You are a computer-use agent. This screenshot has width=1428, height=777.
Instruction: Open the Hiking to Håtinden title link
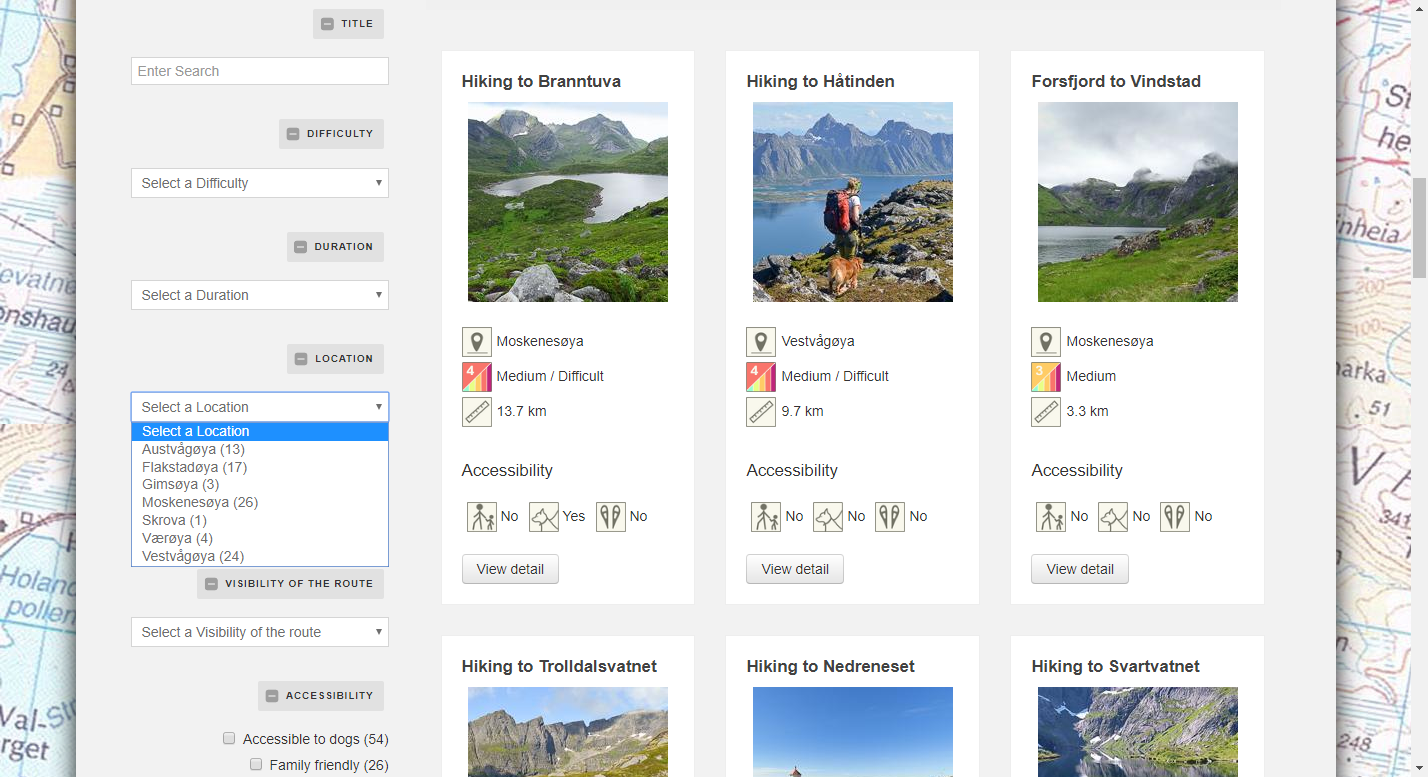[821, 81]
